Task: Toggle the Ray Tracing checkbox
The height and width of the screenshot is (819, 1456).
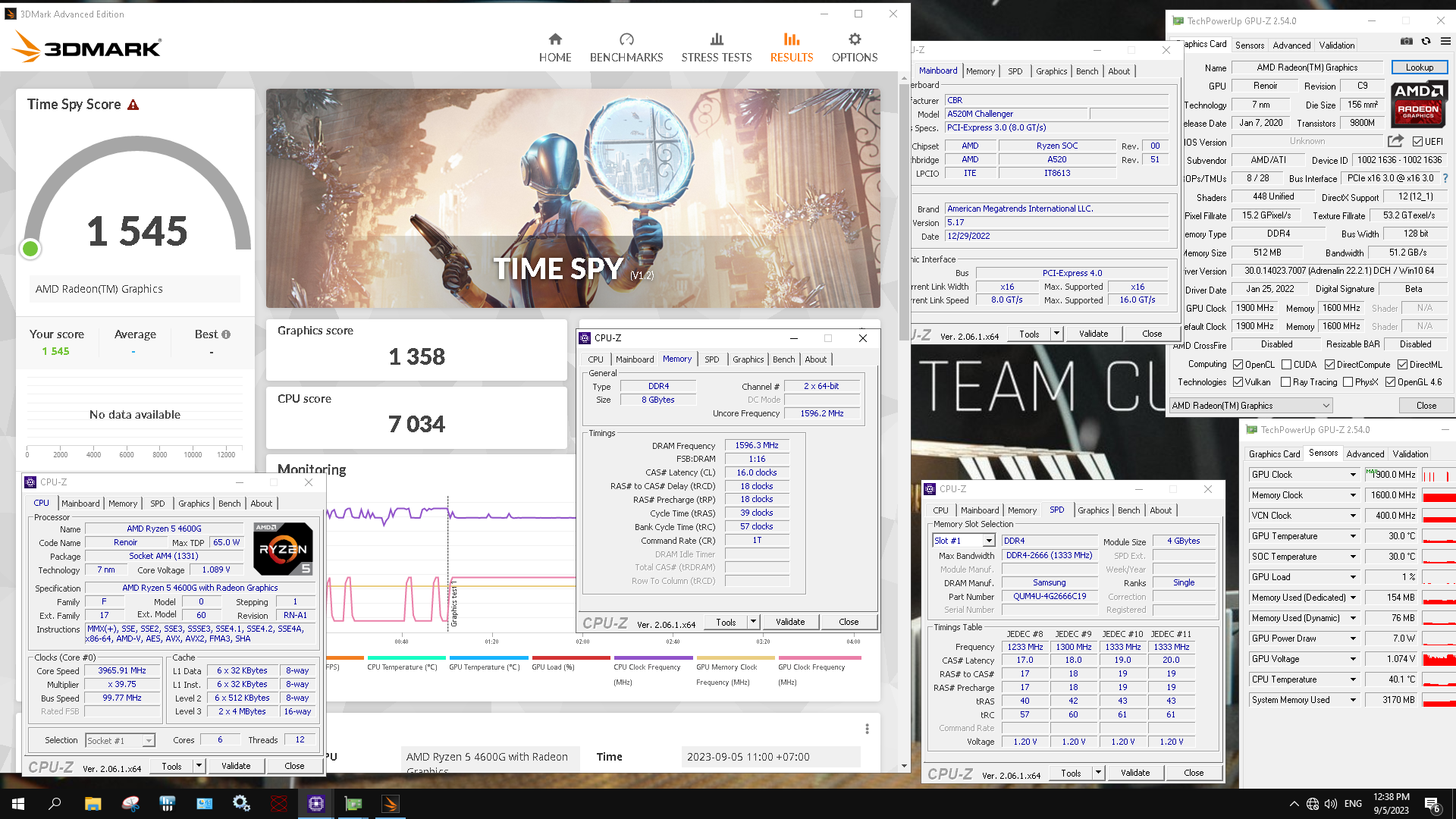Action: click(1285, 382)
